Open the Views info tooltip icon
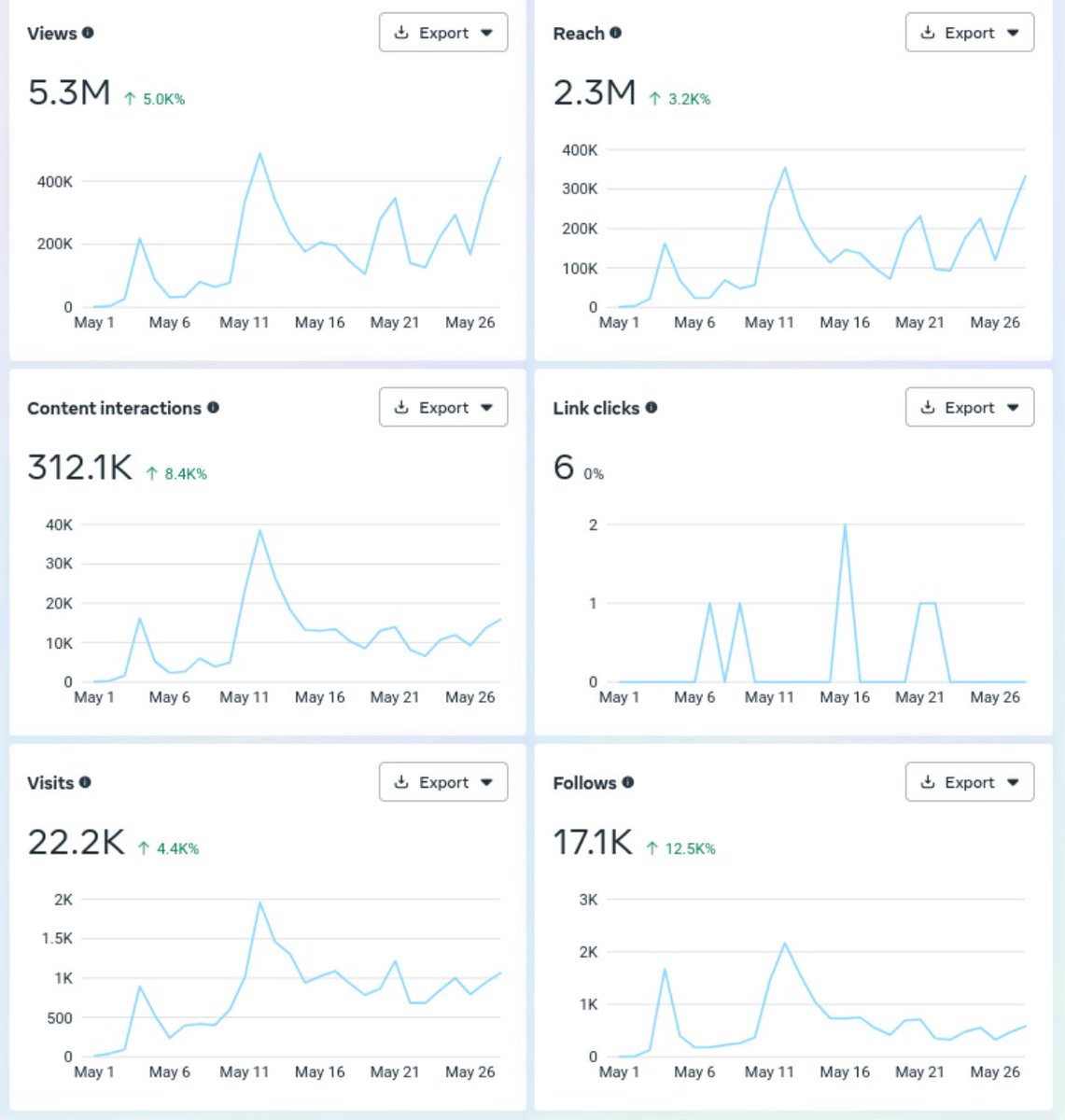 coord(88,33)
